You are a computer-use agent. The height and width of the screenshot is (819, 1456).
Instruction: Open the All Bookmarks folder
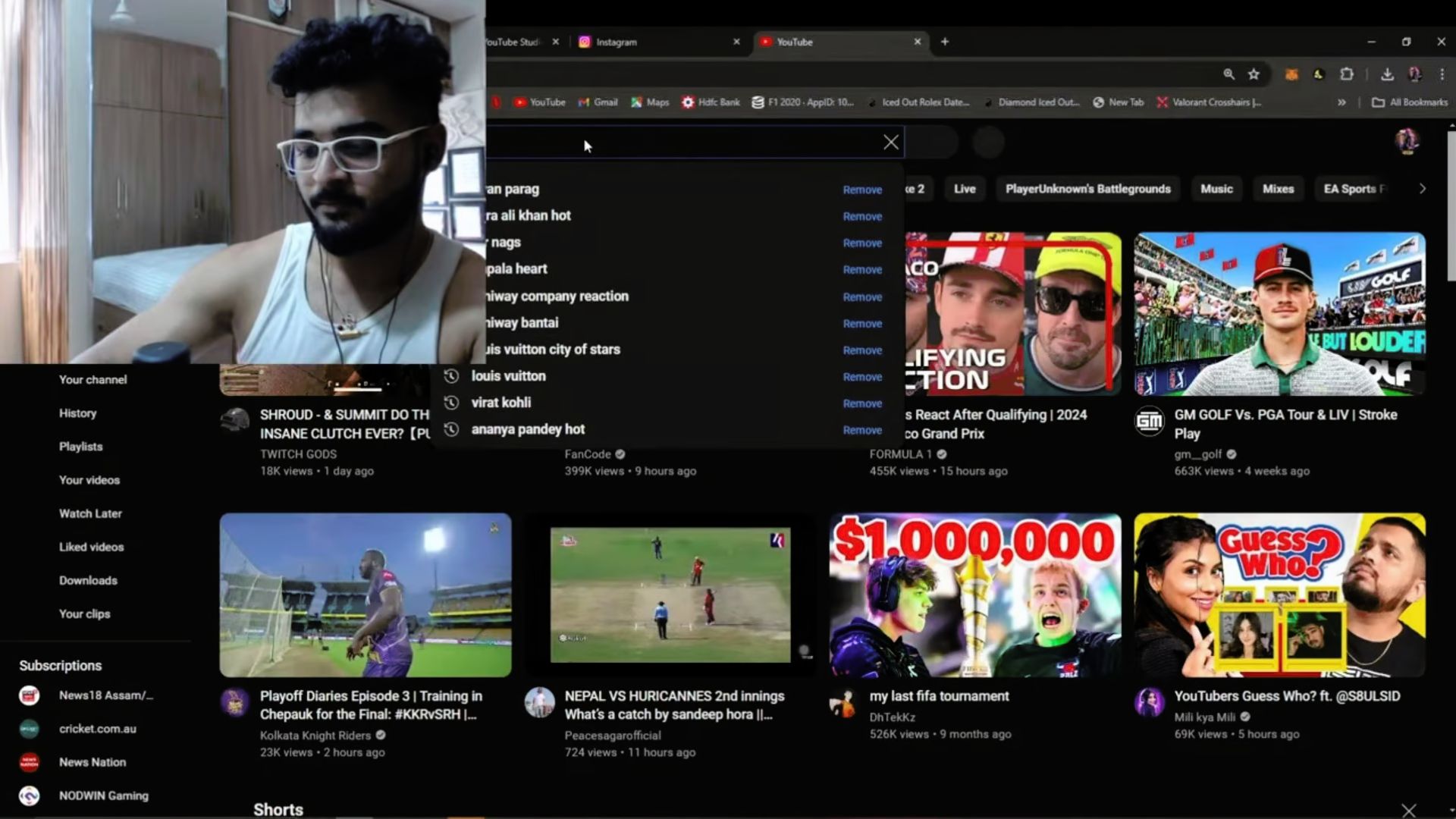[x=1410, y=102]
